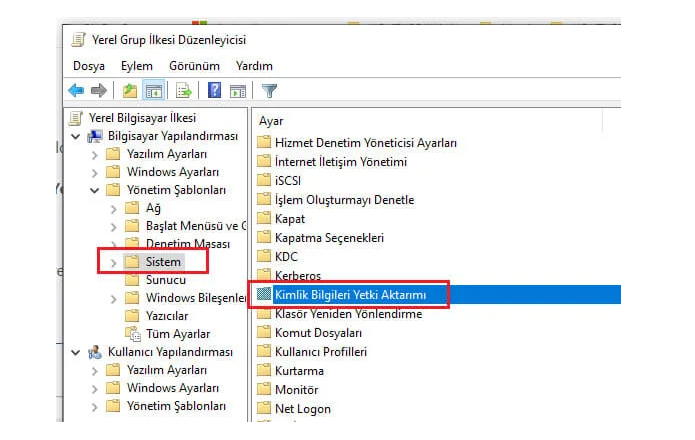Click the Filter funnel icon

point(269,91)
